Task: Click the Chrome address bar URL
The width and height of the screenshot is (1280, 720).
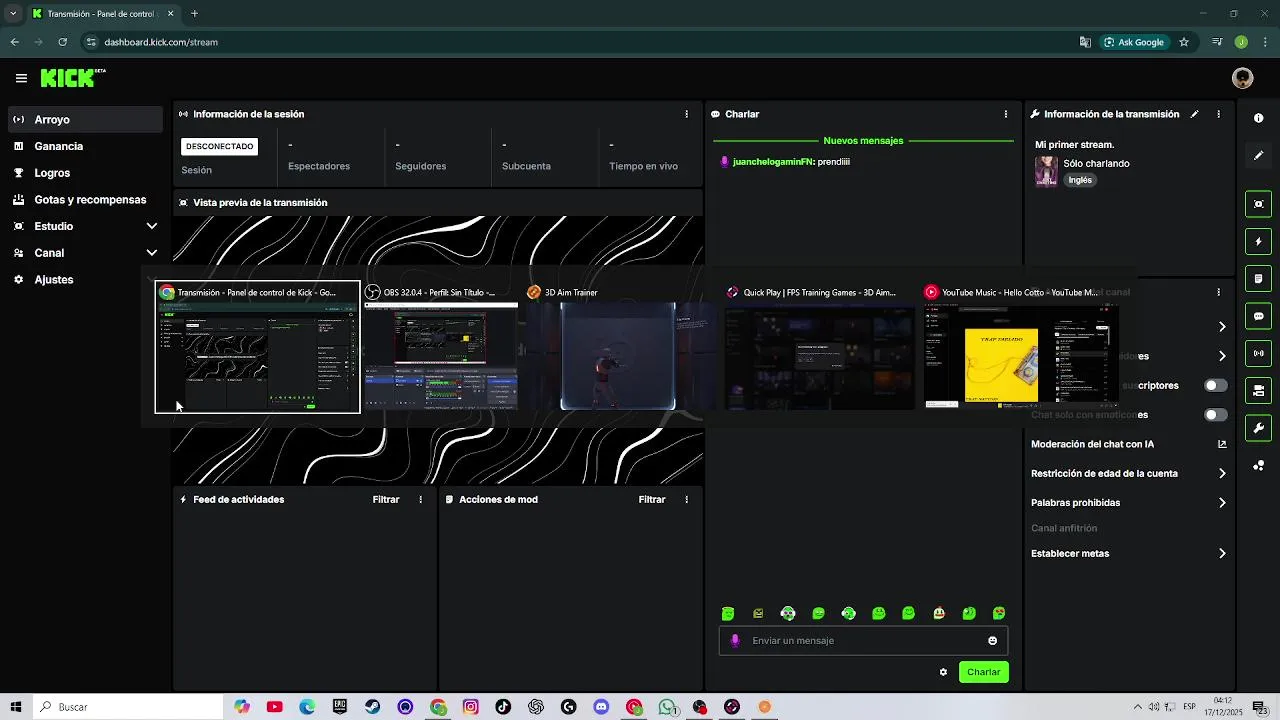Action: (161, 42)
